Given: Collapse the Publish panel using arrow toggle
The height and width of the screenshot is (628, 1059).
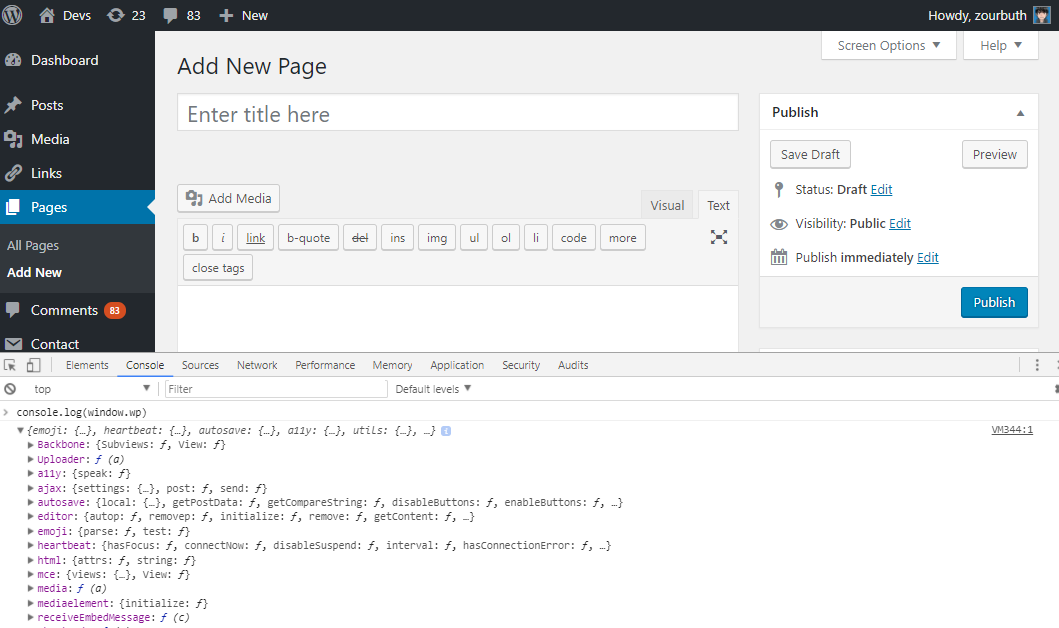Looking at the screenshot, I should click(x=1020, y=113).
